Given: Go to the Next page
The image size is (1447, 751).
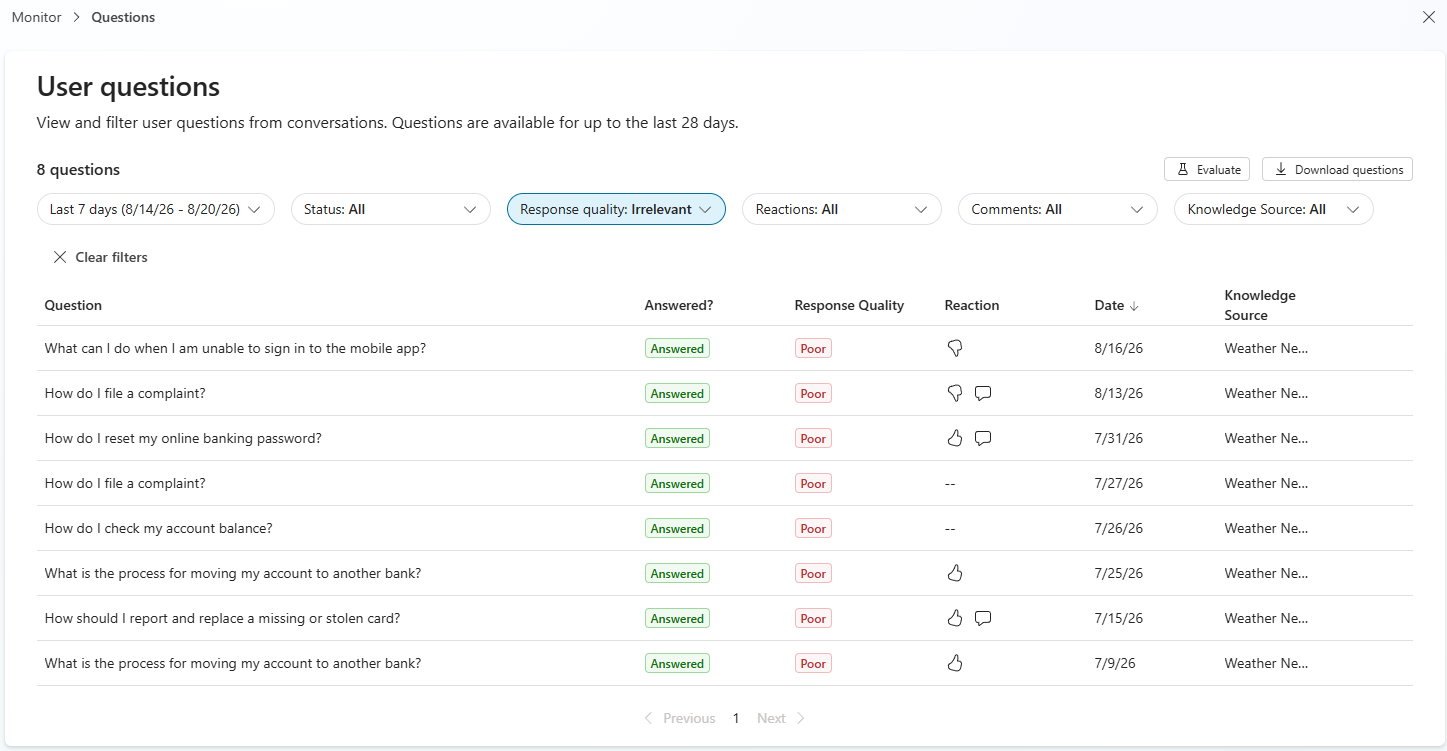Looking at the screenshot, I should (781, 718).
